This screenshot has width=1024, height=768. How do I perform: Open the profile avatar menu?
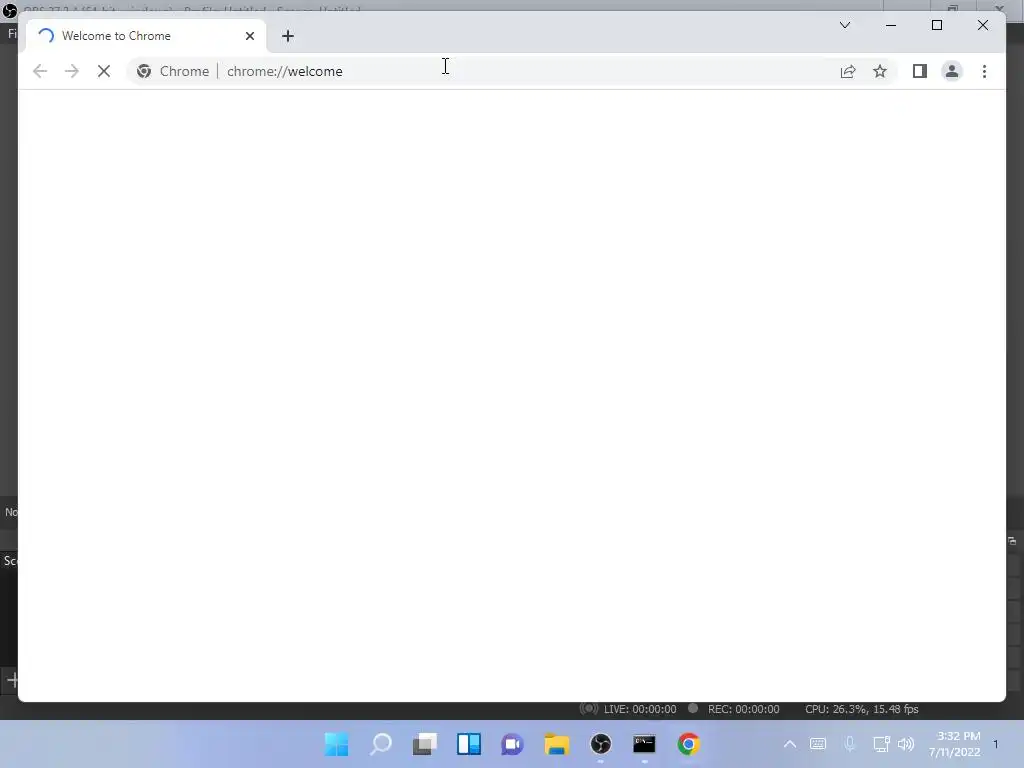point(952,71)
